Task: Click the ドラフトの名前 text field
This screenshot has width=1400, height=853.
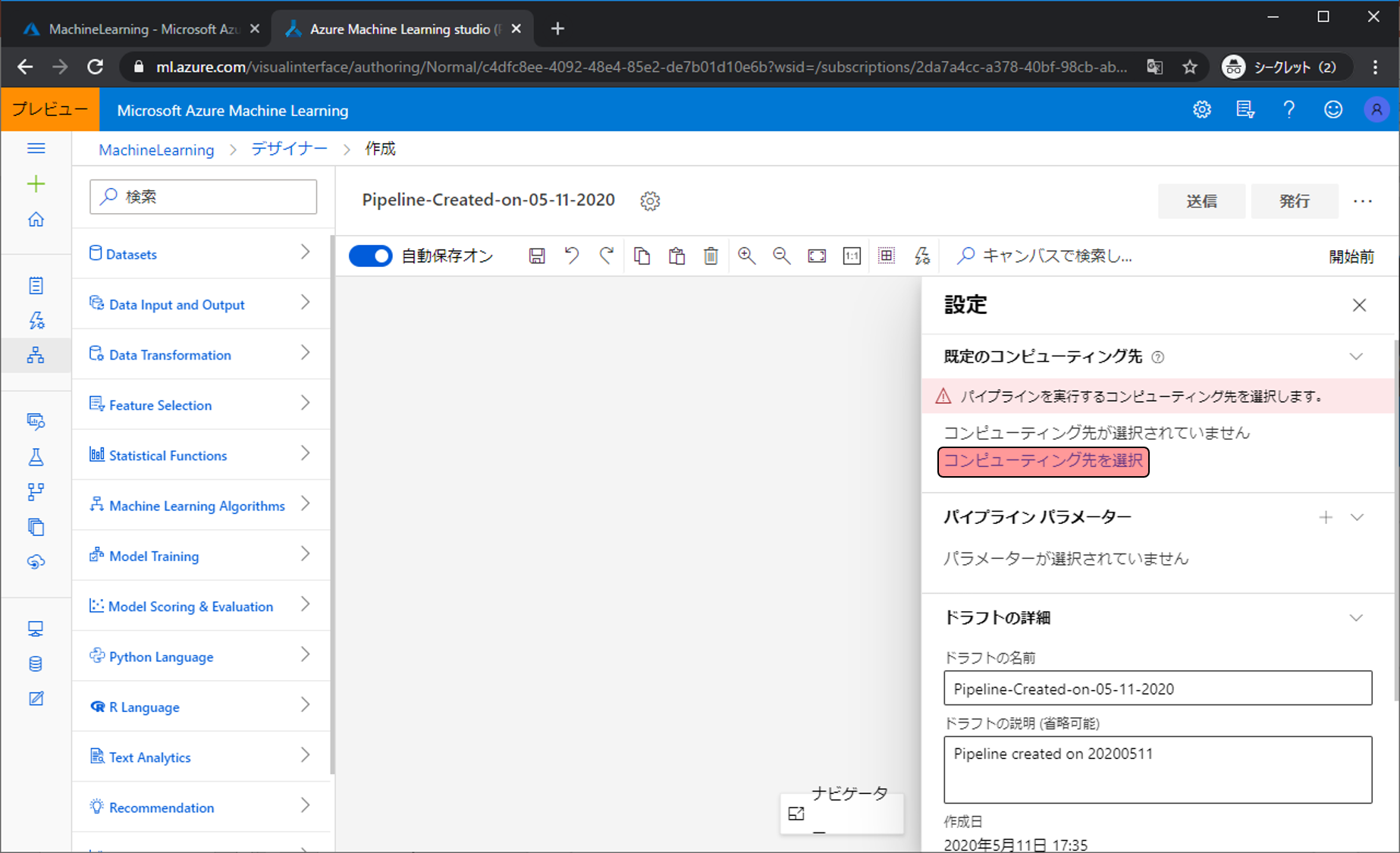Action: point(1157,688)
